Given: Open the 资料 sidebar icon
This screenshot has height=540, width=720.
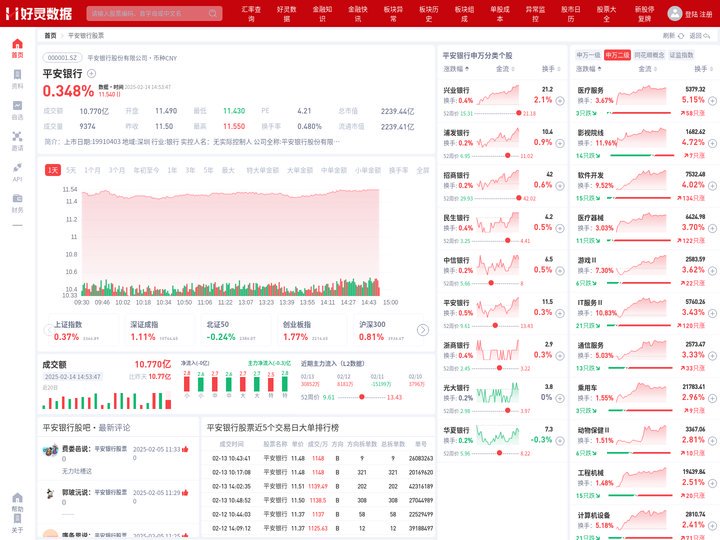Looking at the screenshot, I should coord(17,79).
